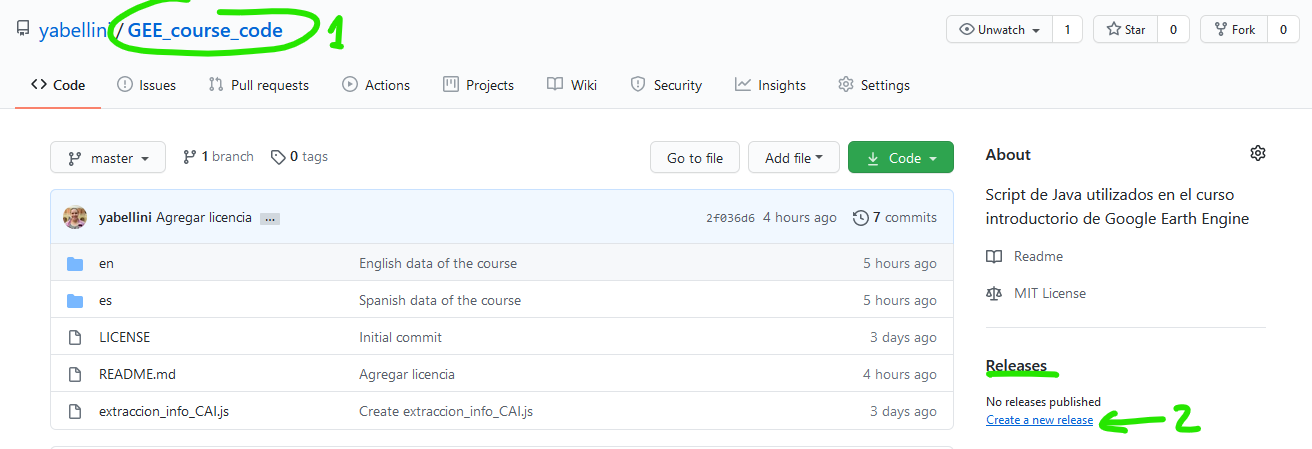Image resolution: width=1312 pixels, height=449 pixels.
Task: Switch to the Code tab
Action: 58,85
